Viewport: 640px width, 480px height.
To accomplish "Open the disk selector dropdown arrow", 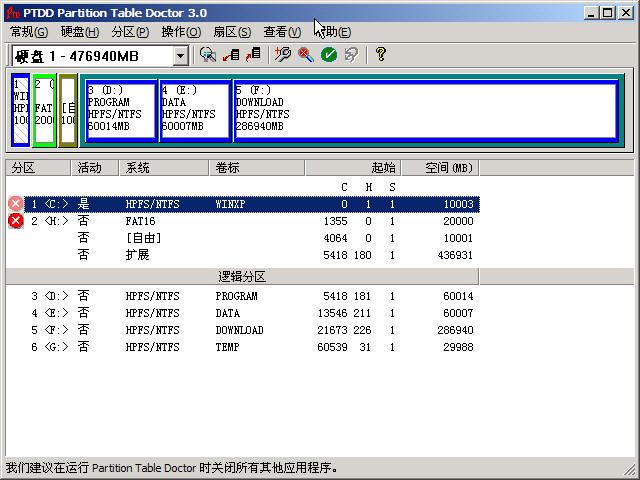I will 180,56.
